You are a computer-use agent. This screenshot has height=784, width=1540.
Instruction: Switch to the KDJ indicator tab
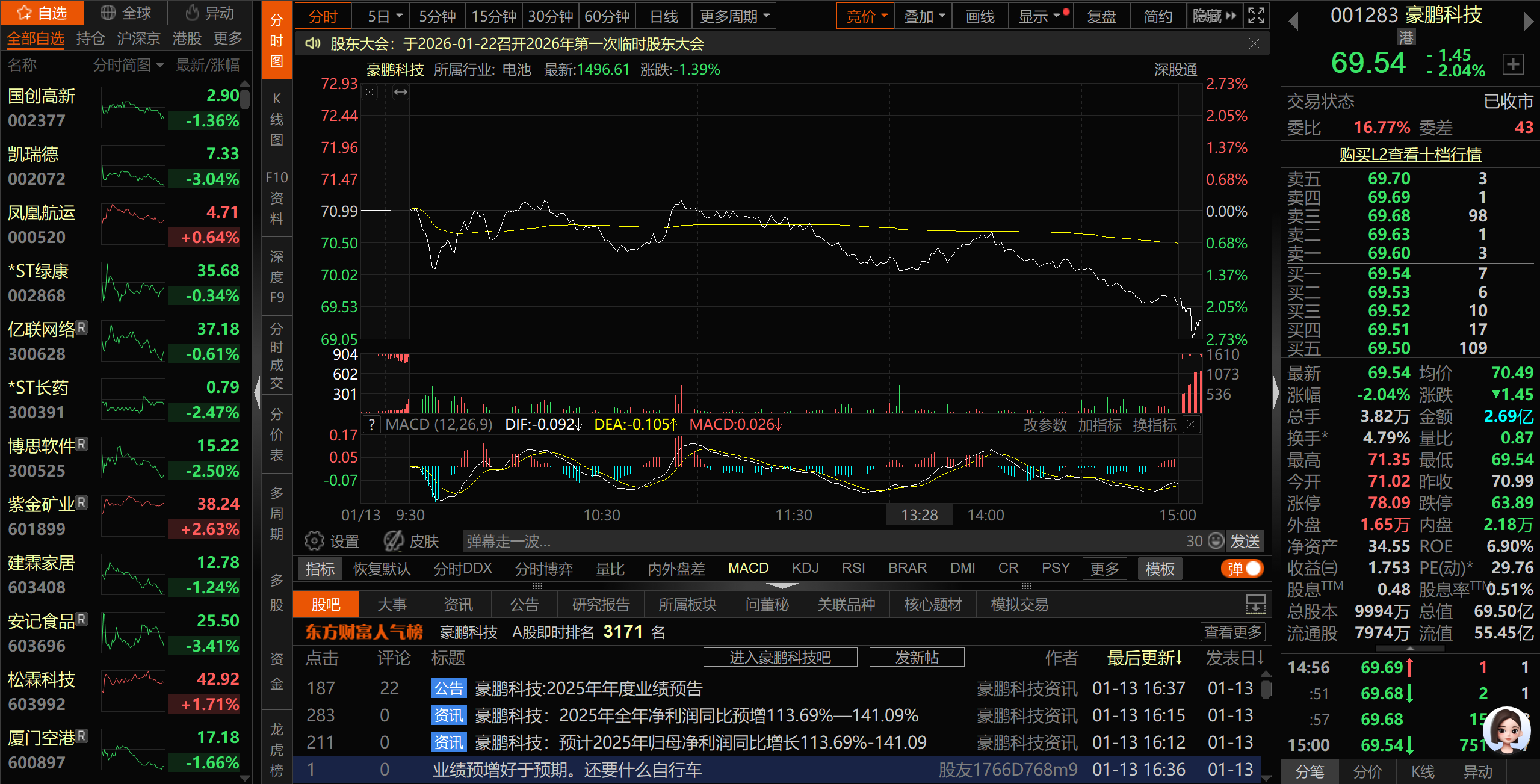point(805,569)
